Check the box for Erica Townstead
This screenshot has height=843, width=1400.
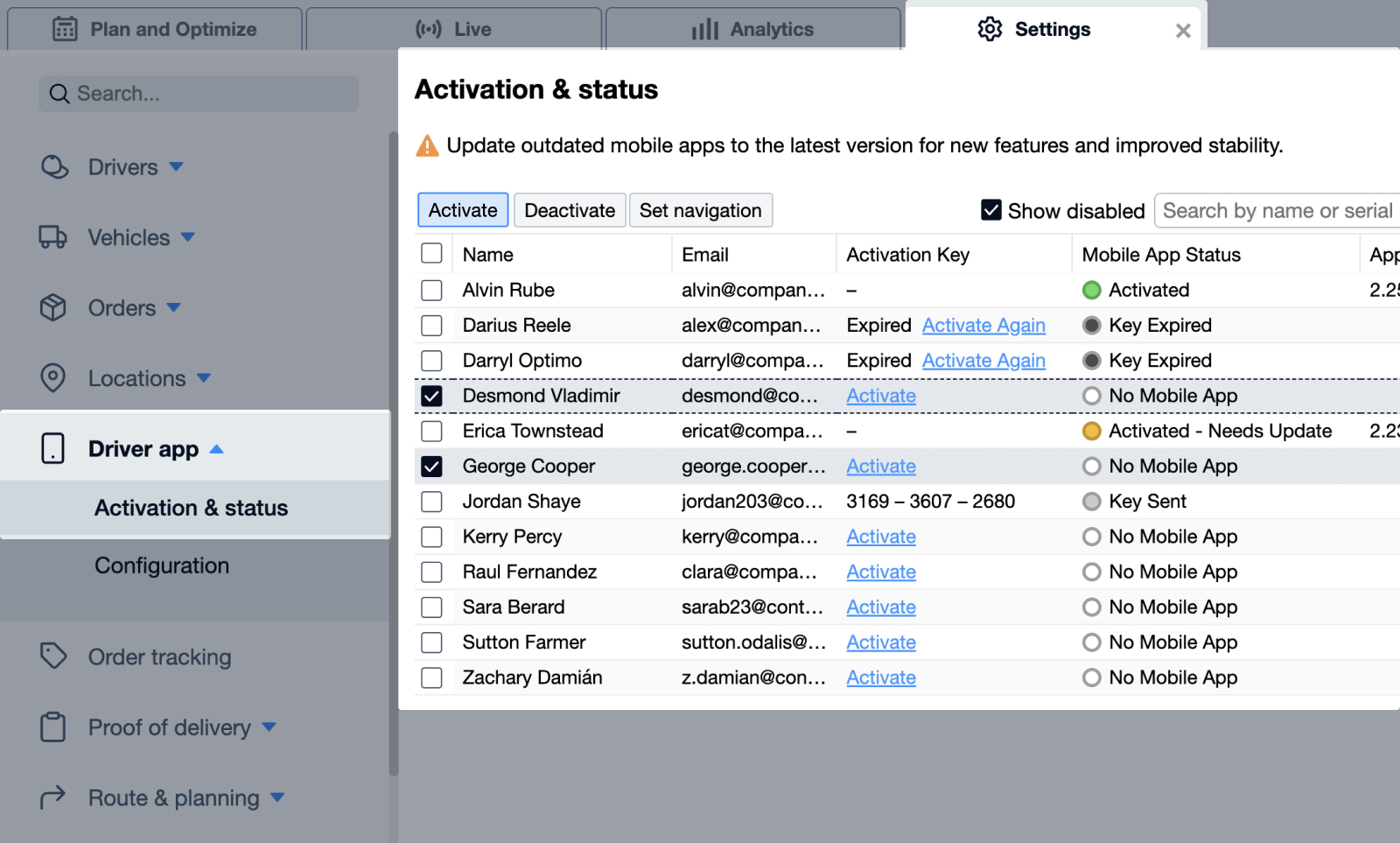click(x=431, y=431)
